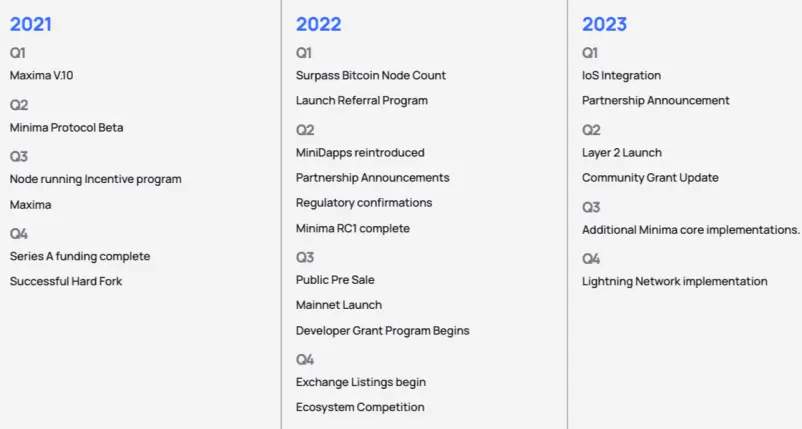Select IoS Integration under 2023
The width and height of the screenshot is (802, 429).
621,76
